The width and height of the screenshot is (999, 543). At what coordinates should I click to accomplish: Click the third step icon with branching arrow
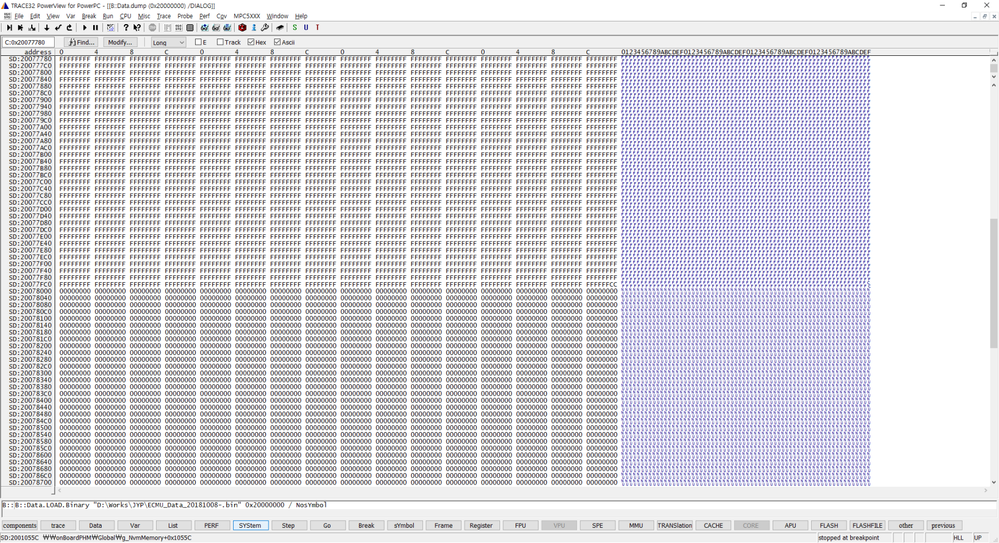pos(32,27)
